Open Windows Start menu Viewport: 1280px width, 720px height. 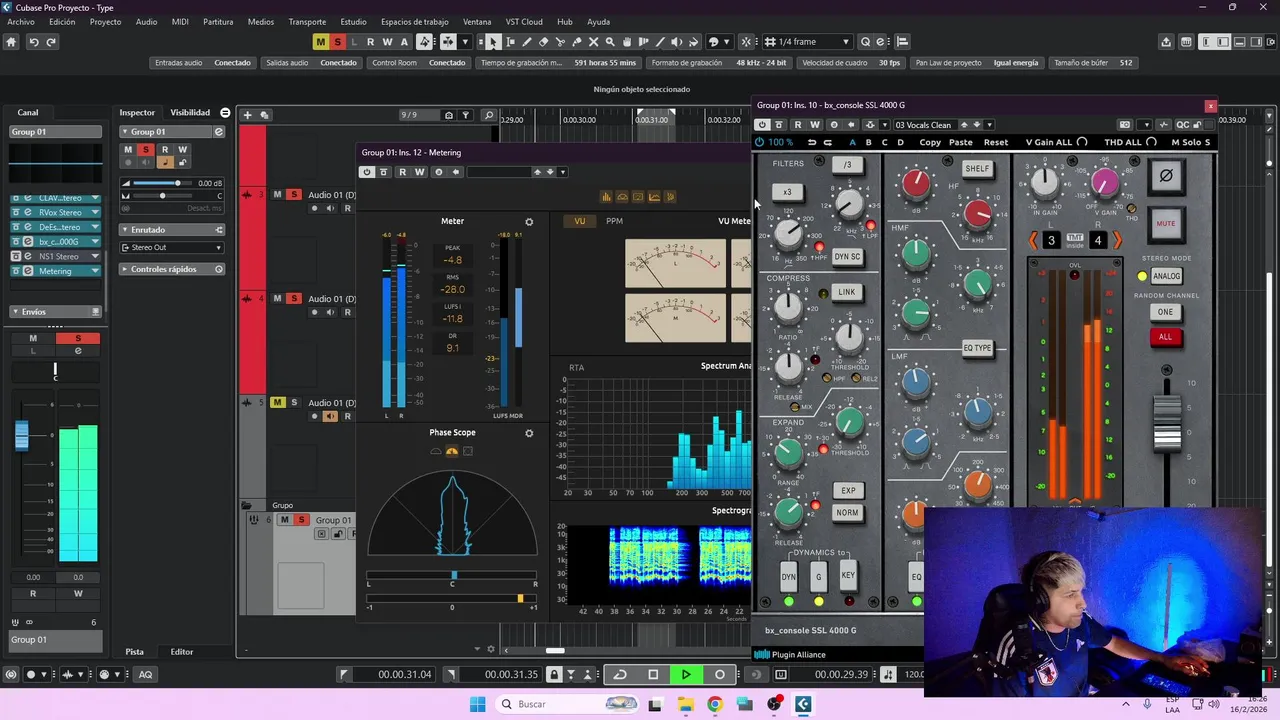477,704
